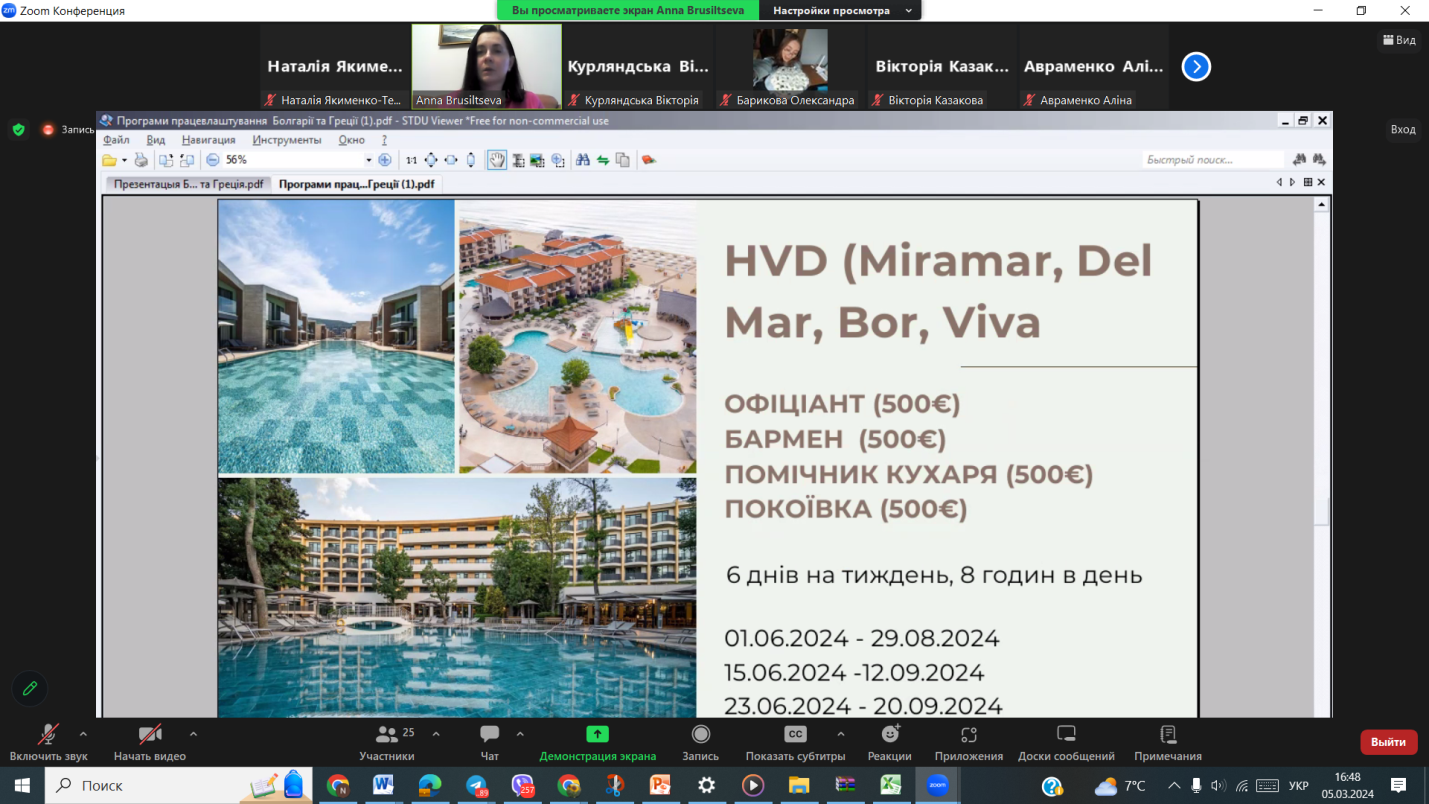Open the Инструменты menu
1429x804 pixels.
pos(287,140)
